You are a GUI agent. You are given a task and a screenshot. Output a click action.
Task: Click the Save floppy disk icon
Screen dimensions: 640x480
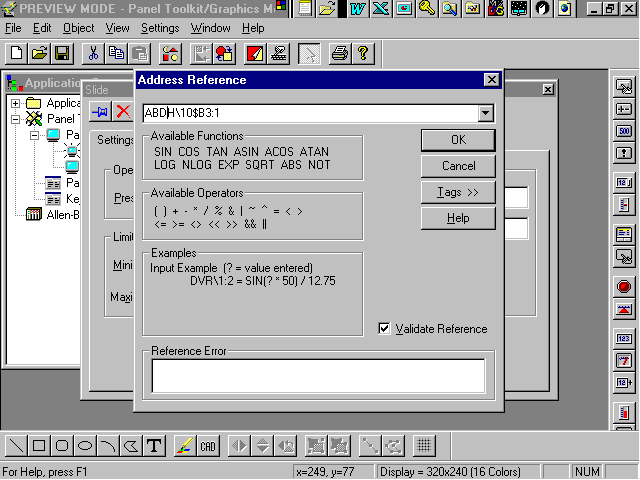coord(62,53)
